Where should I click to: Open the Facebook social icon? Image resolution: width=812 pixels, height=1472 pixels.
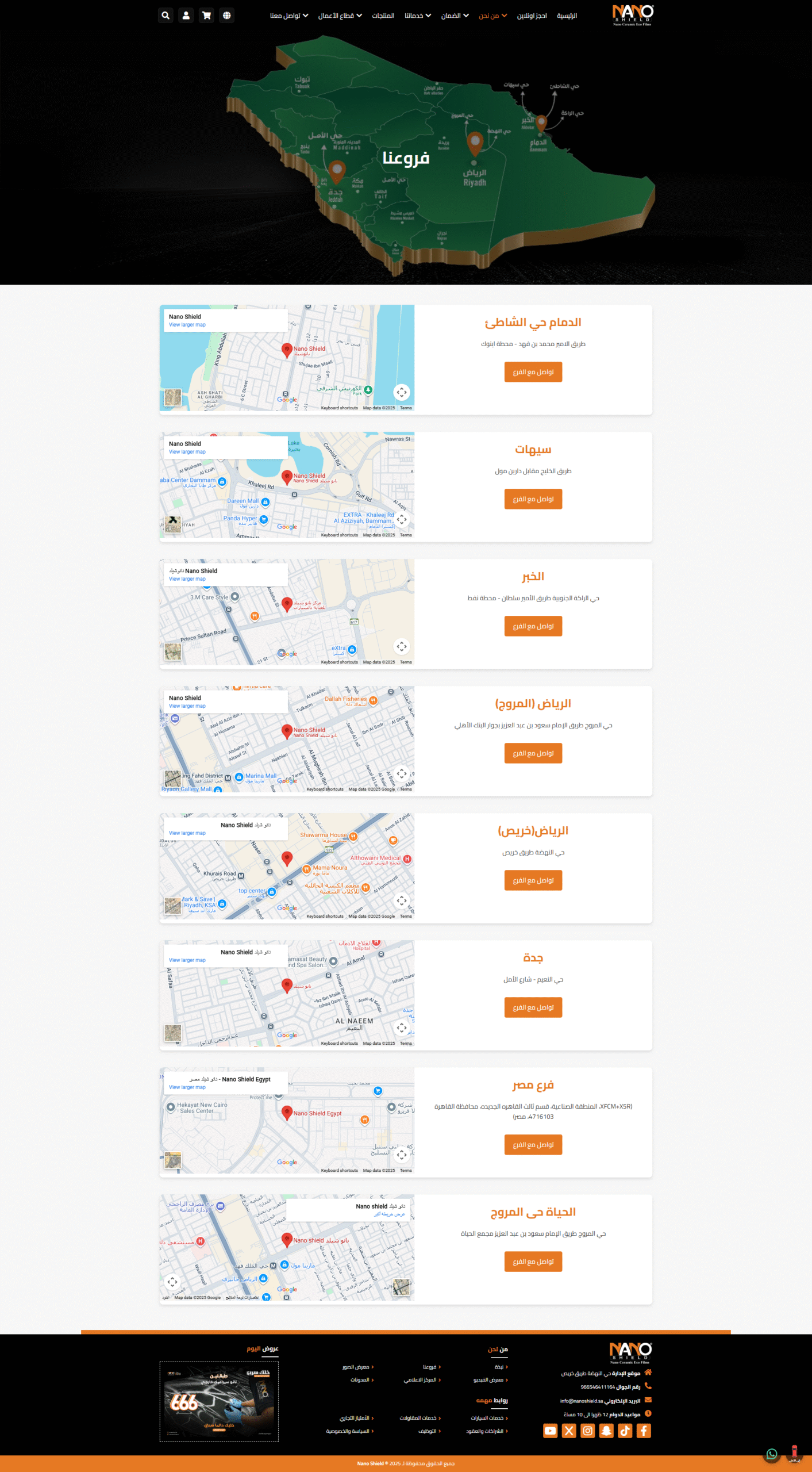(644, 1431)
